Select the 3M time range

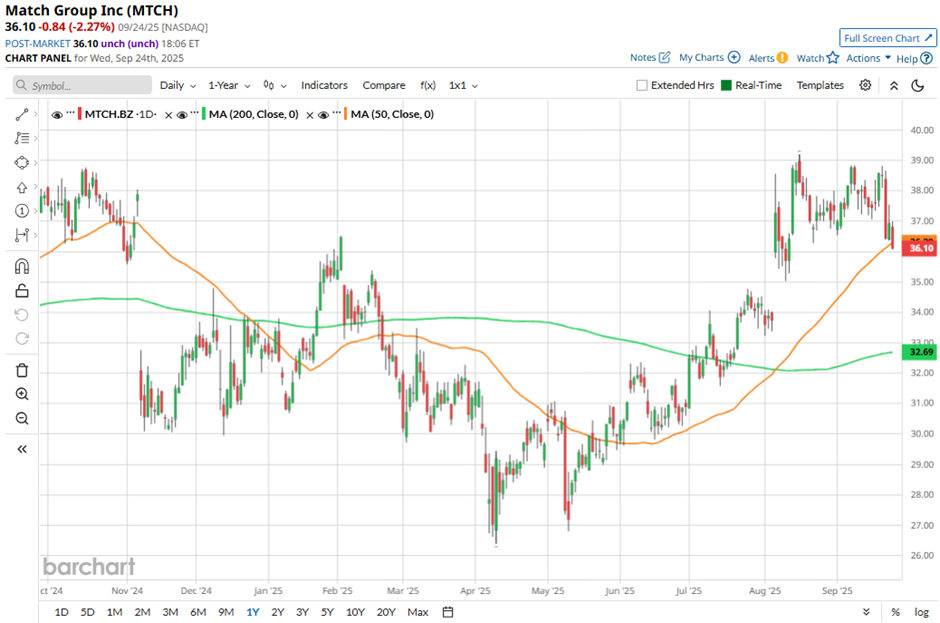coord(170,612)
